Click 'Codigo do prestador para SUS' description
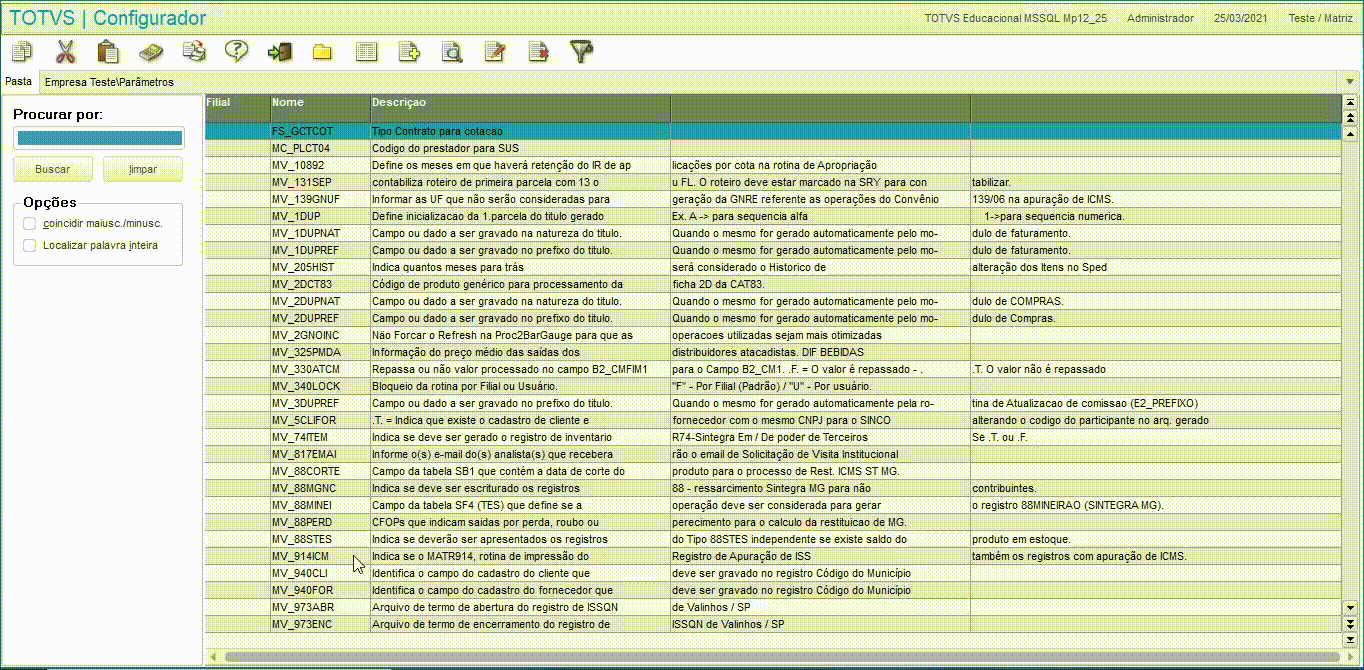The width and height of the screenshot is (1364, 670). pyautogui.click(x=520, y=148)
